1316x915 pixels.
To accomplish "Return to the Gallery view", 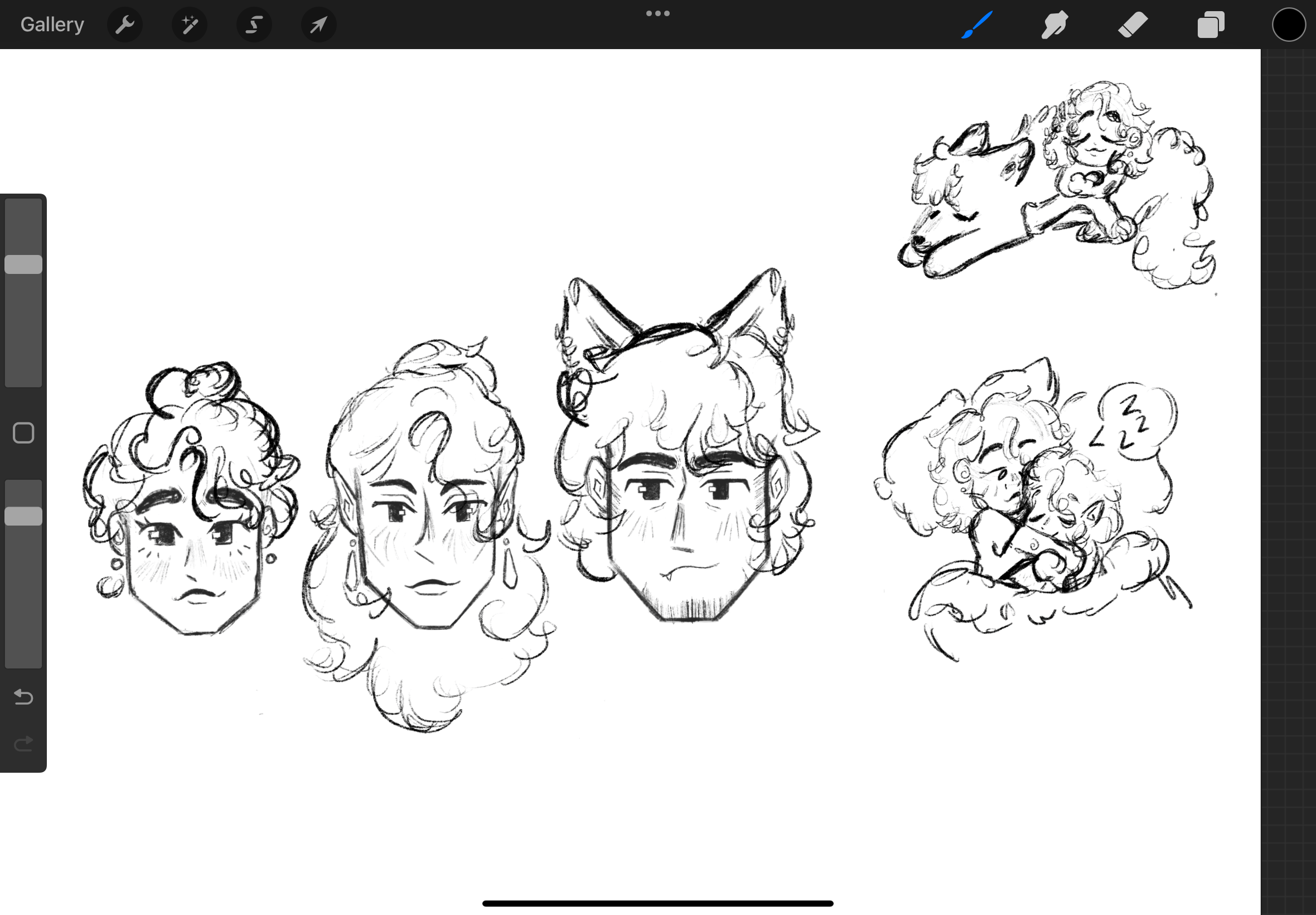I will click(52, 25).
